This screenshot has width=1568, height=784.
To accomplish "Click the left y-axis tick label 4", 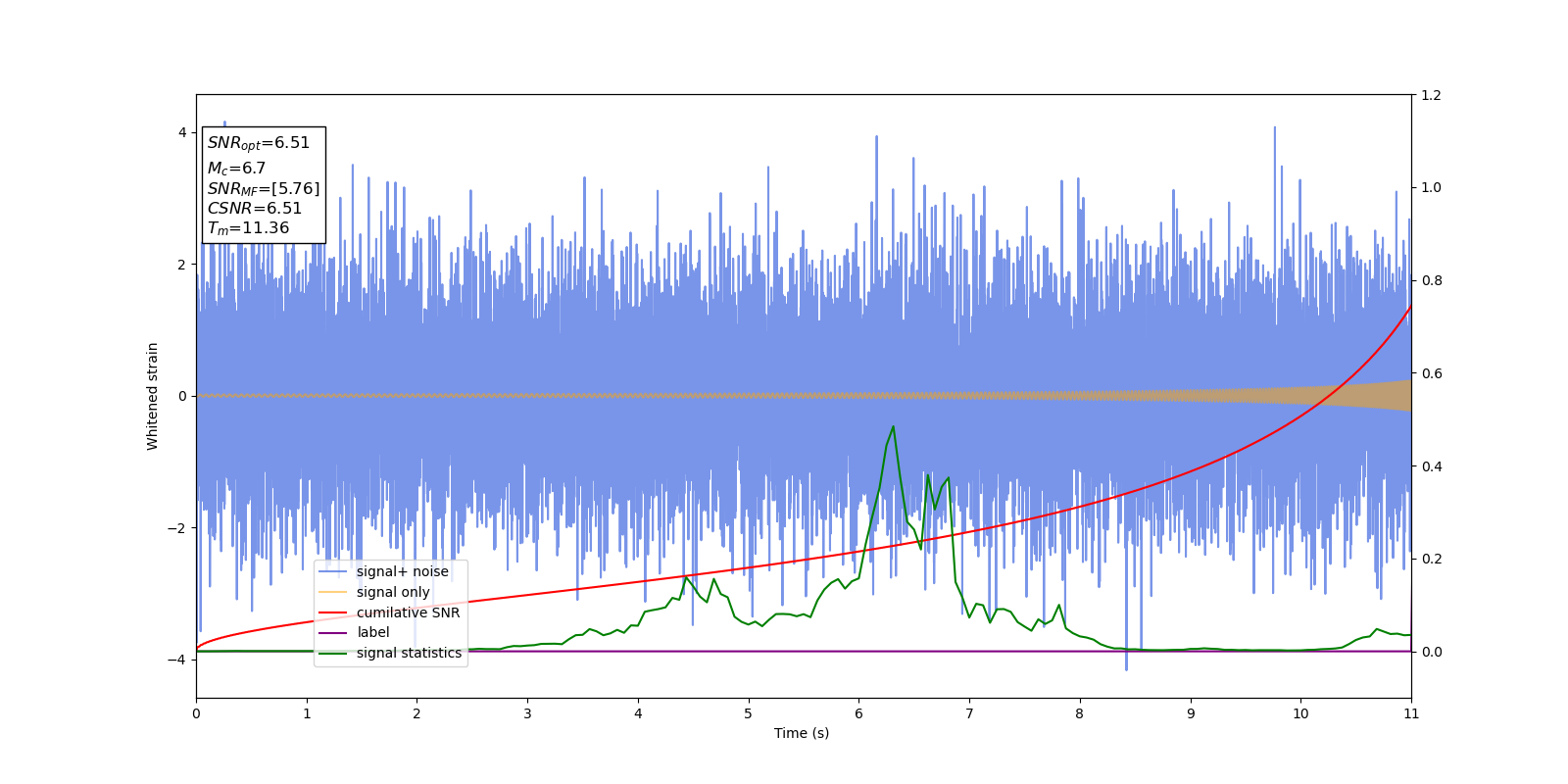I will [x=182, y=132].
